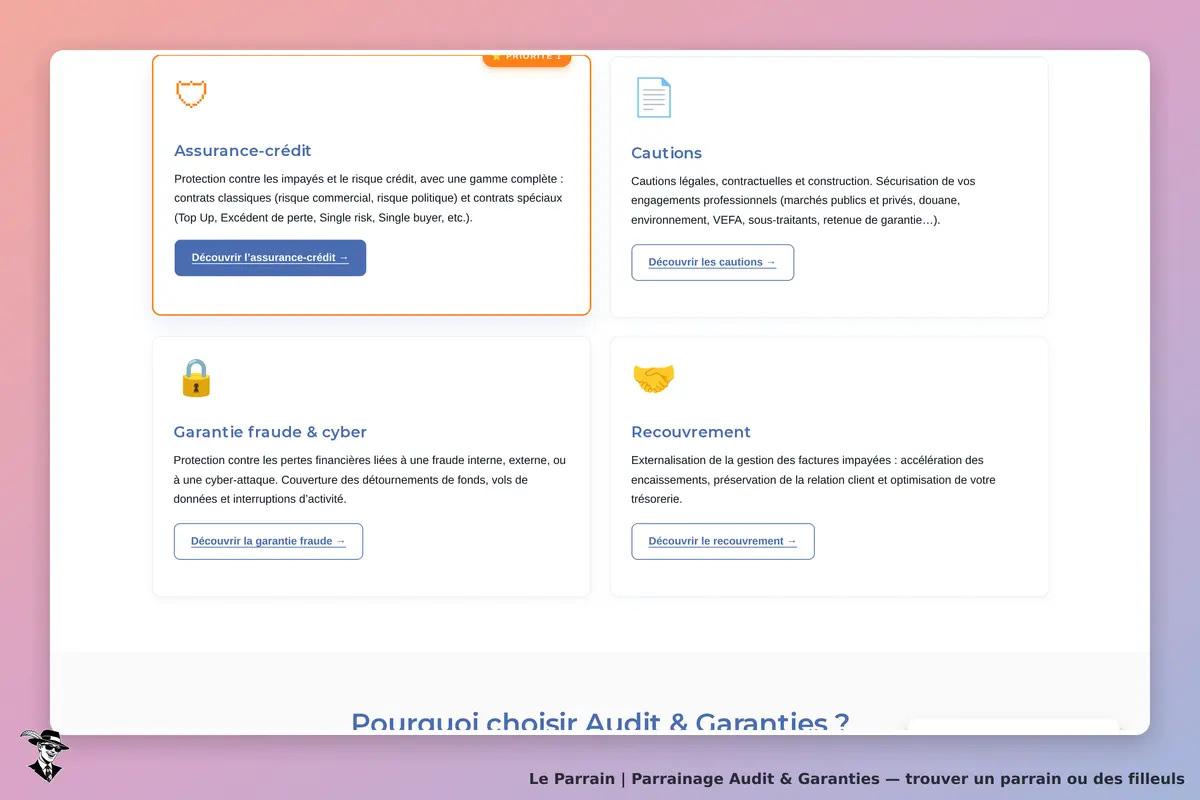
Task: Open Découvrir la garantie fraude button
Action: click(x=268, y=541)
